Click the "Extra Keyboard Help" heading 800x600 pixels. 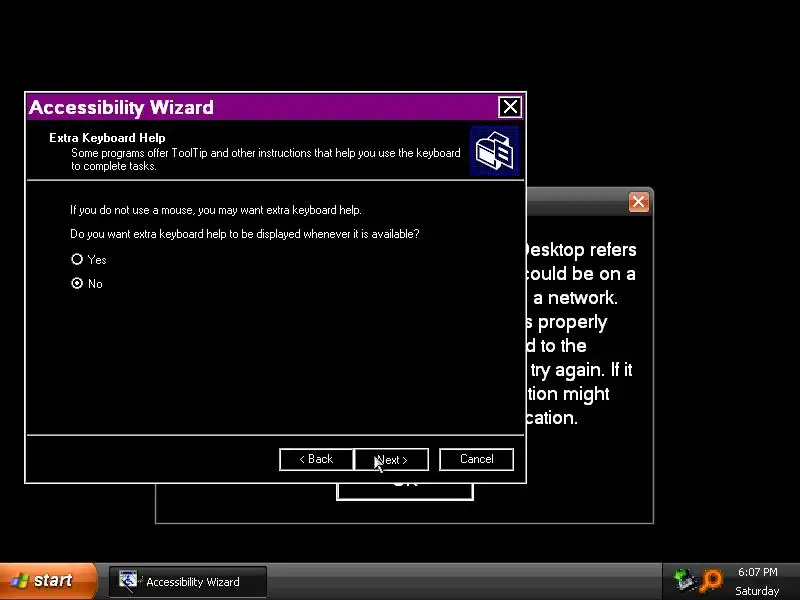click(x=107, y=138)
